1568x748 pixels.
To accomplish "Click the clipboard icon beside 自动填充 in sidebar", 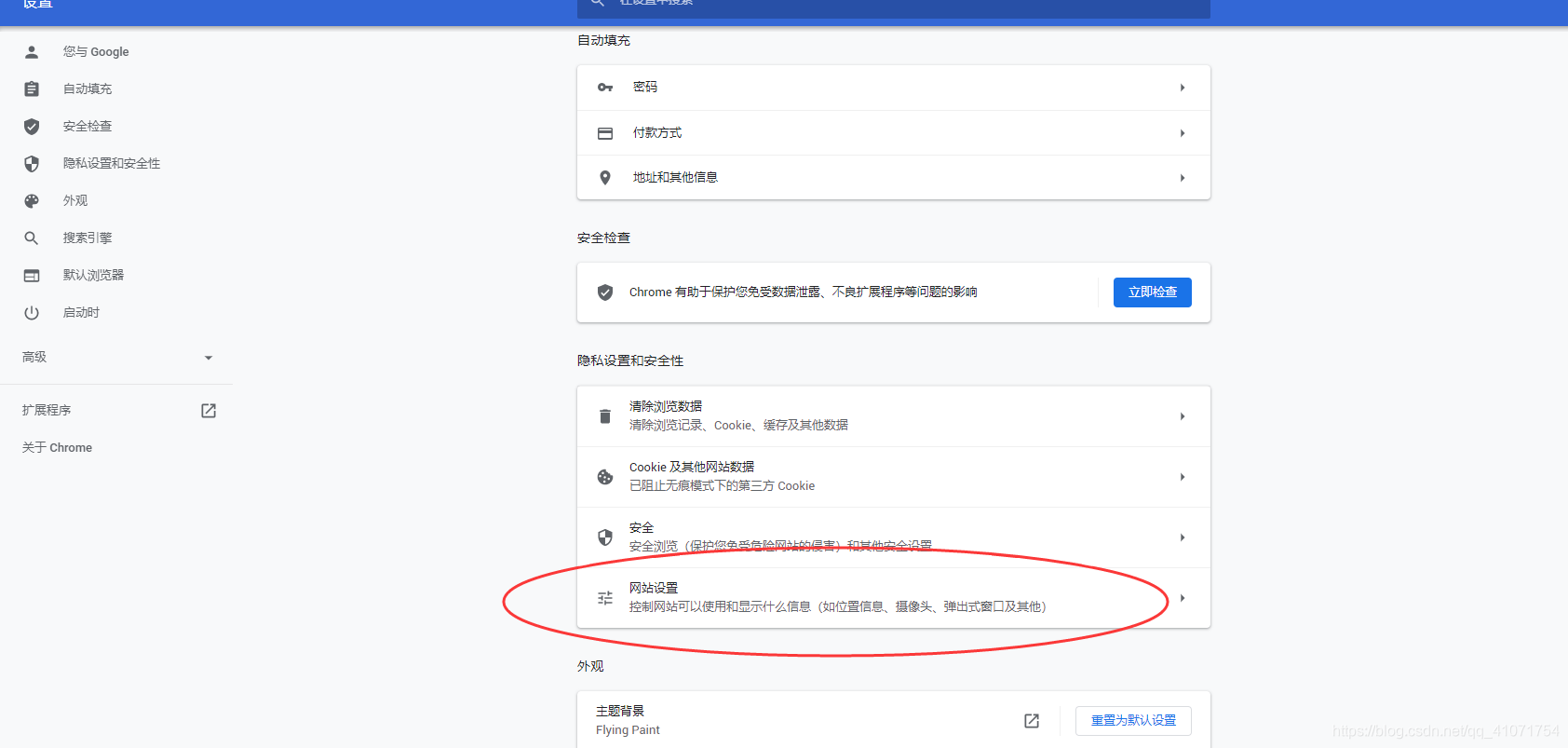I will tap(32, 89).
